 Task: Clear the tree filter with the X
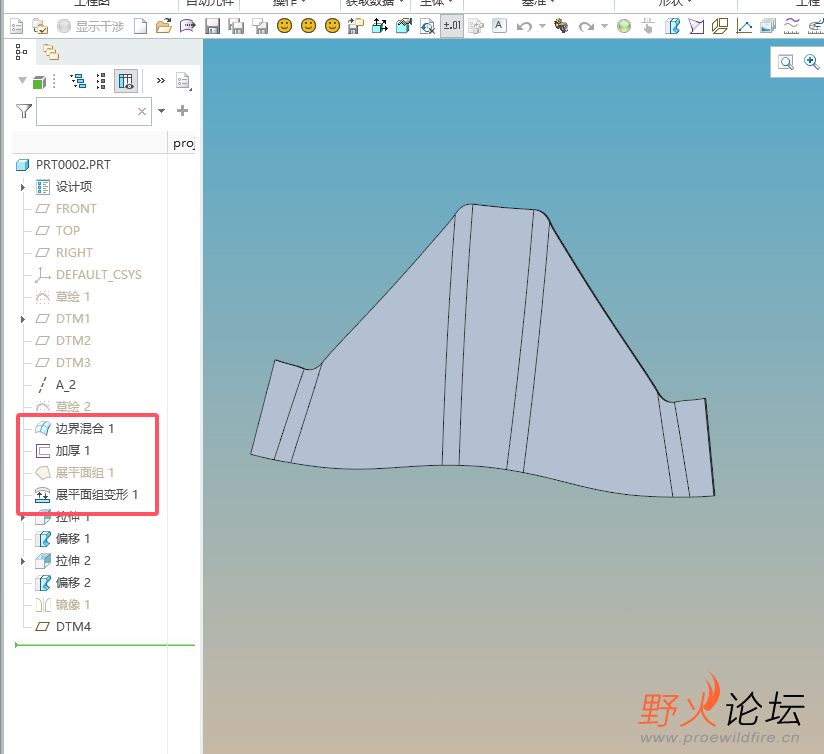[142, 111]
